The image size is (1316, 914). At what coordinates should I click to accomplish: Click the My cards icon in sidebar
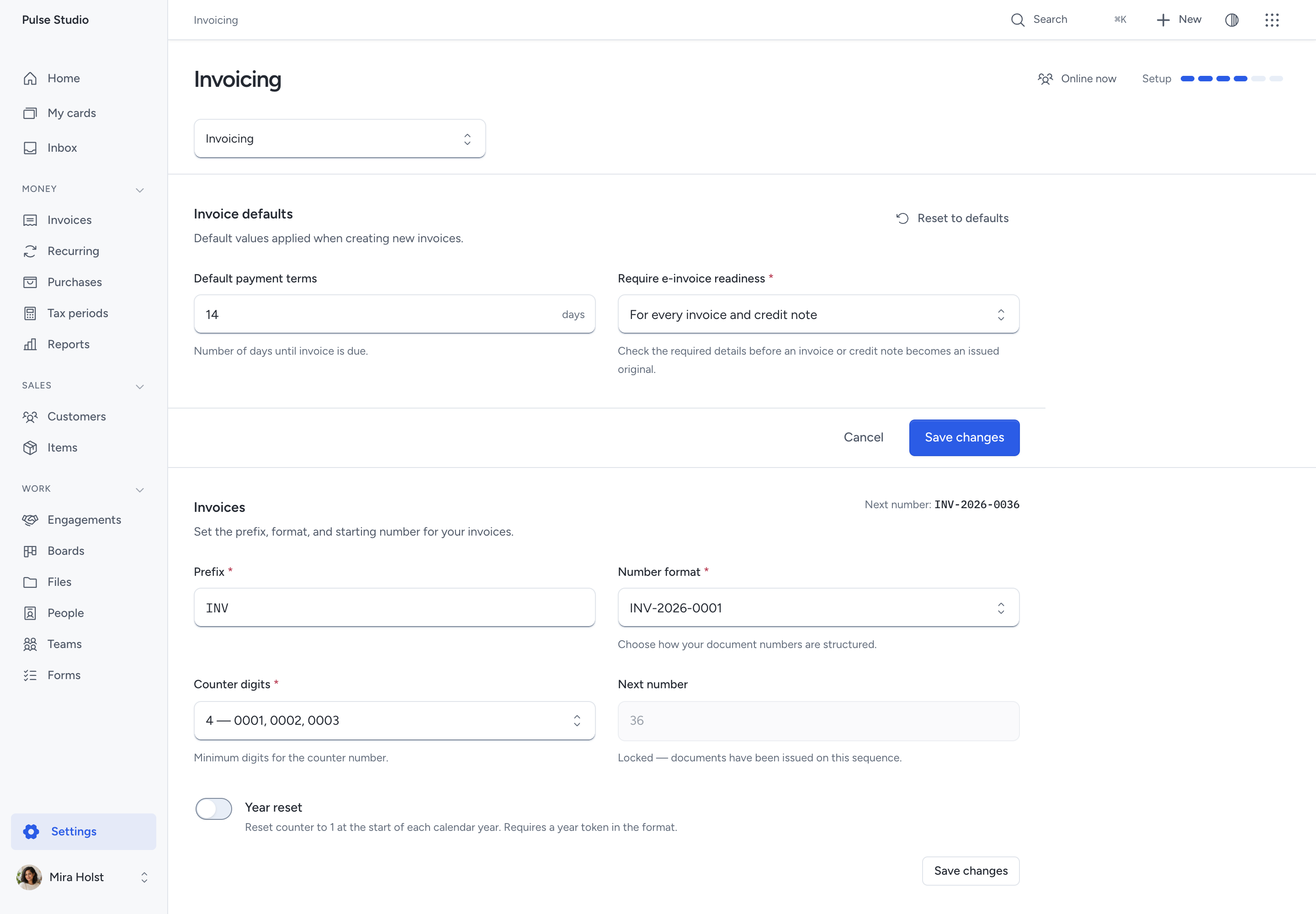pos(30,113)
